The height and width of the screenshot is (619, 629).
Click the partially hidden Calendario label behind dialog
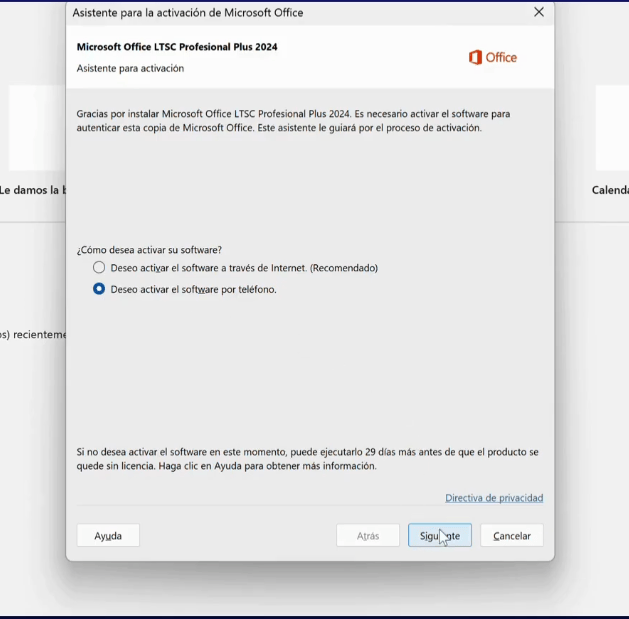pyautogui.click(x=610, y=190)
